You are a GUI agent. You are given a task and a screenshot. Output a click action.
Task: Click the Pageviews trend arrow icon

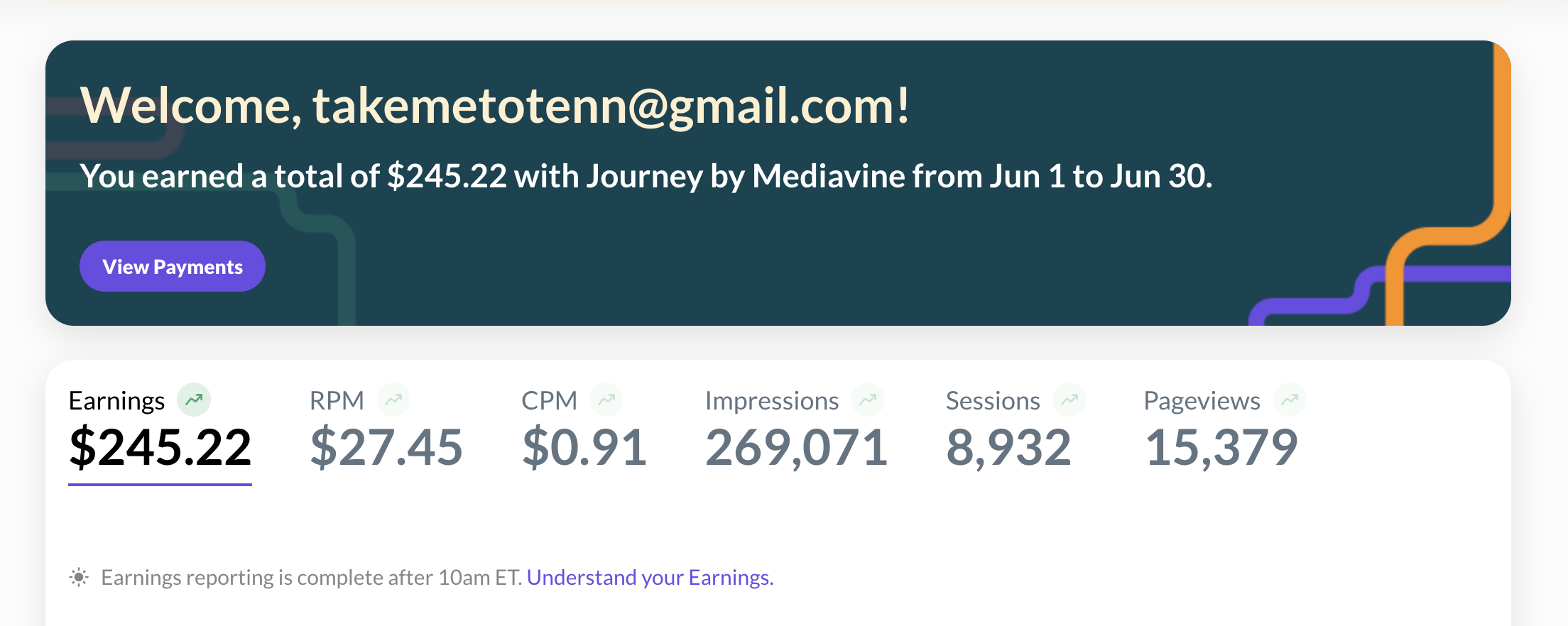[1290, 400]
